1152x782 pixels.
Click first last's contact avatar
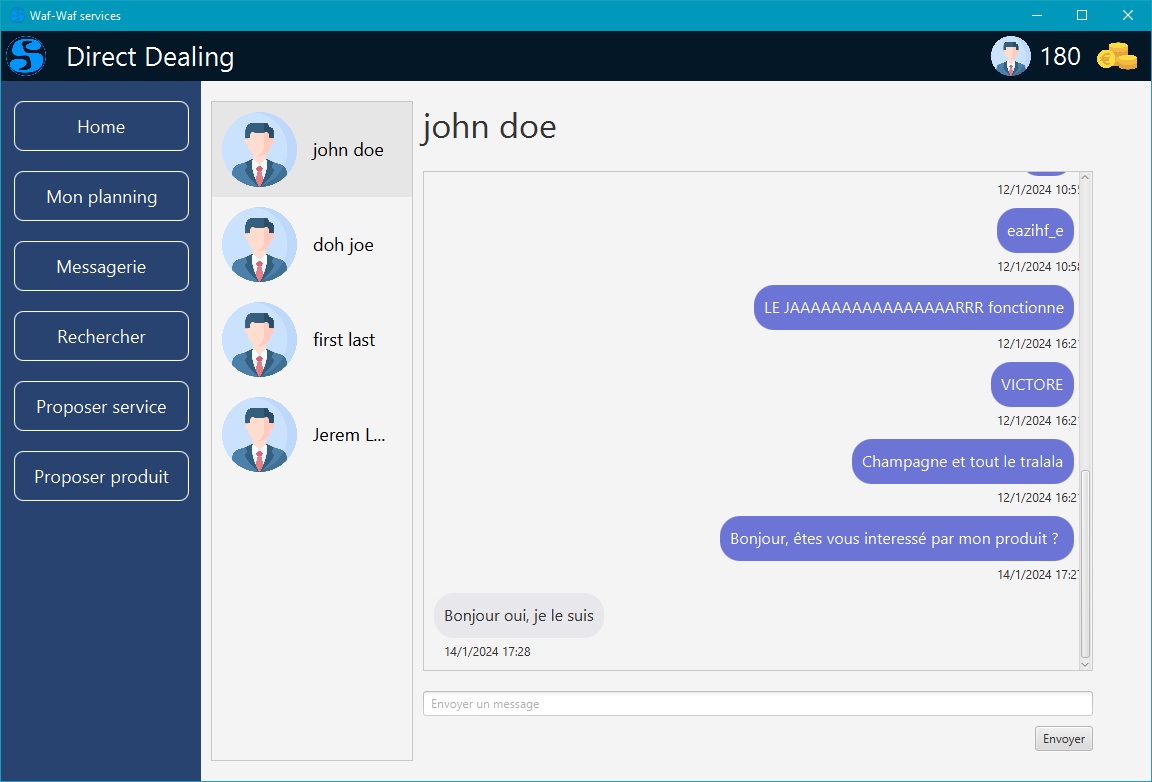[x=259, y=340]
